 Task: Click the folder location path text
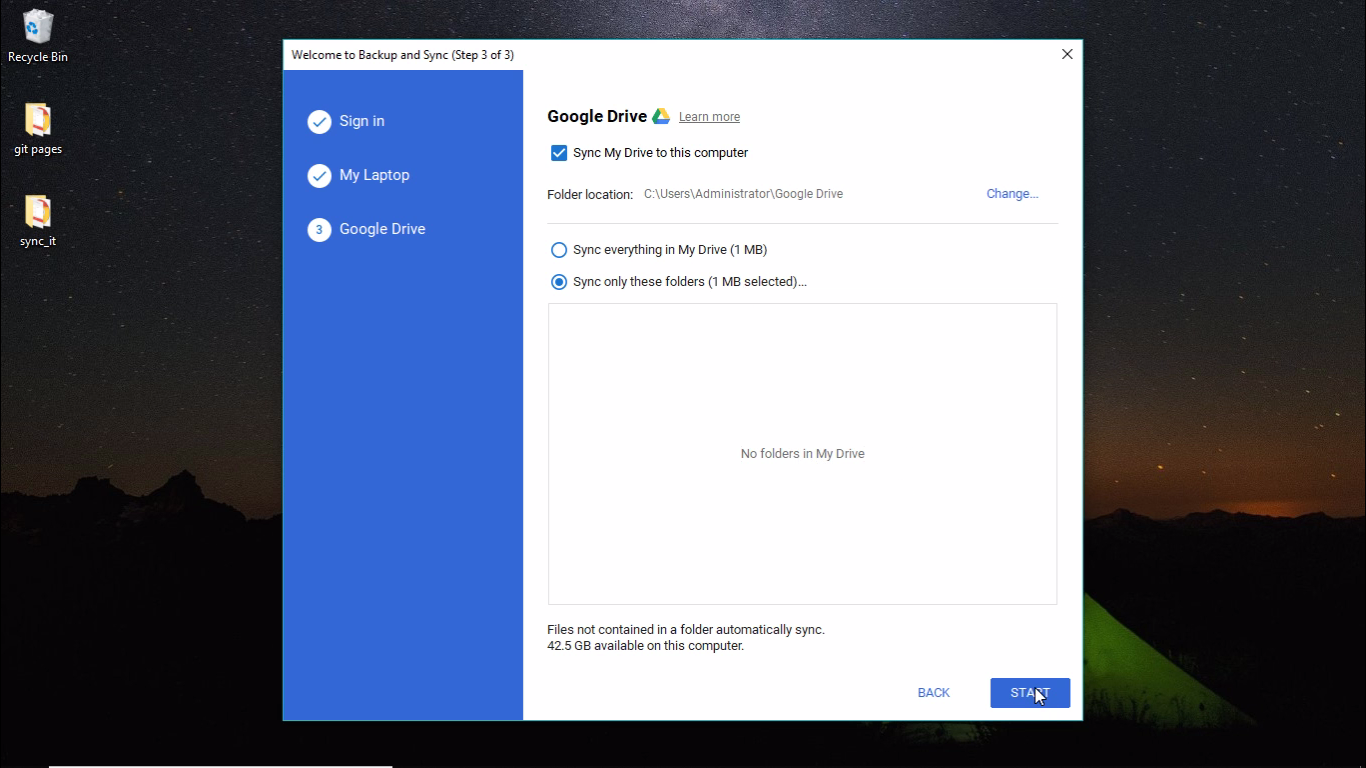coord(743,193)
